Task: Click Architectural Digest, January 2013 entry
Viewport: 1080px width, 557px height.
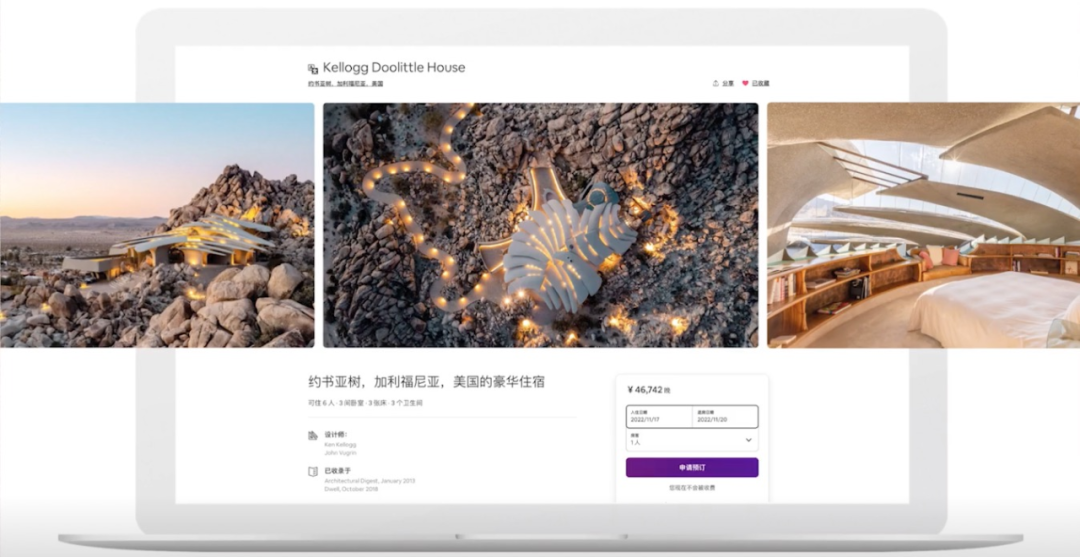Action: (x=369, y=480)
